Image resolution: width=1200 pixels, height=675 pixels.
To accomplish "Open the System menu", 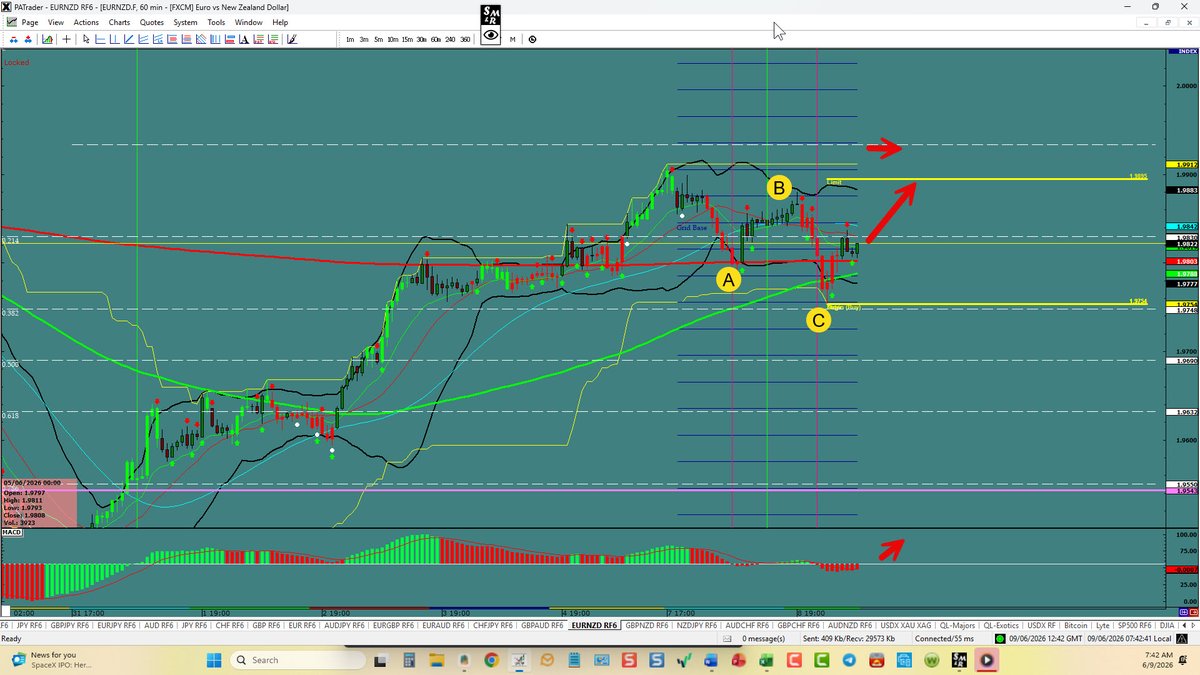I will (185, 21).
